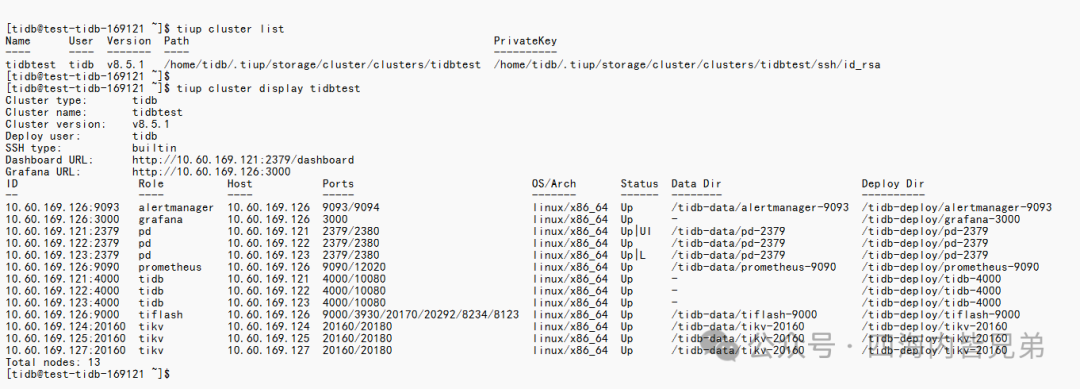
Task: Click node ID 10.60.169.123:2379
Action: 63,255
